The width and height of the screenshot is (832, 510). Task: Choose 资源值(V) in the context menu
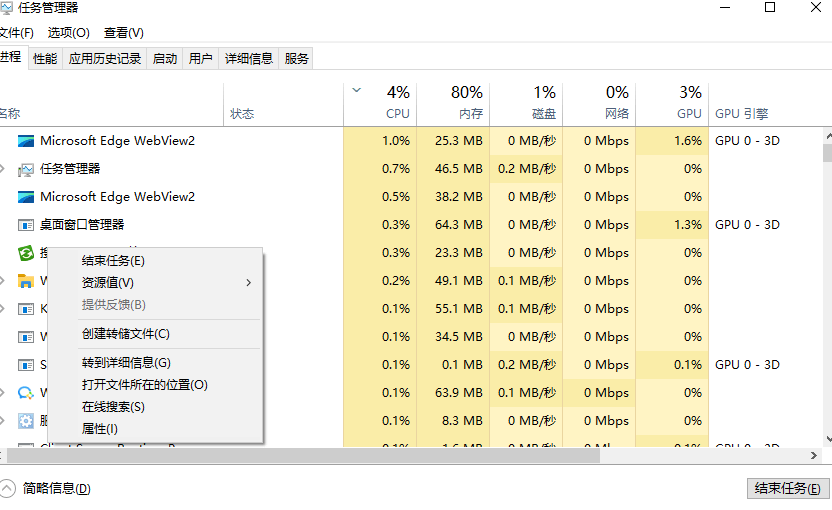coord(155,283)
